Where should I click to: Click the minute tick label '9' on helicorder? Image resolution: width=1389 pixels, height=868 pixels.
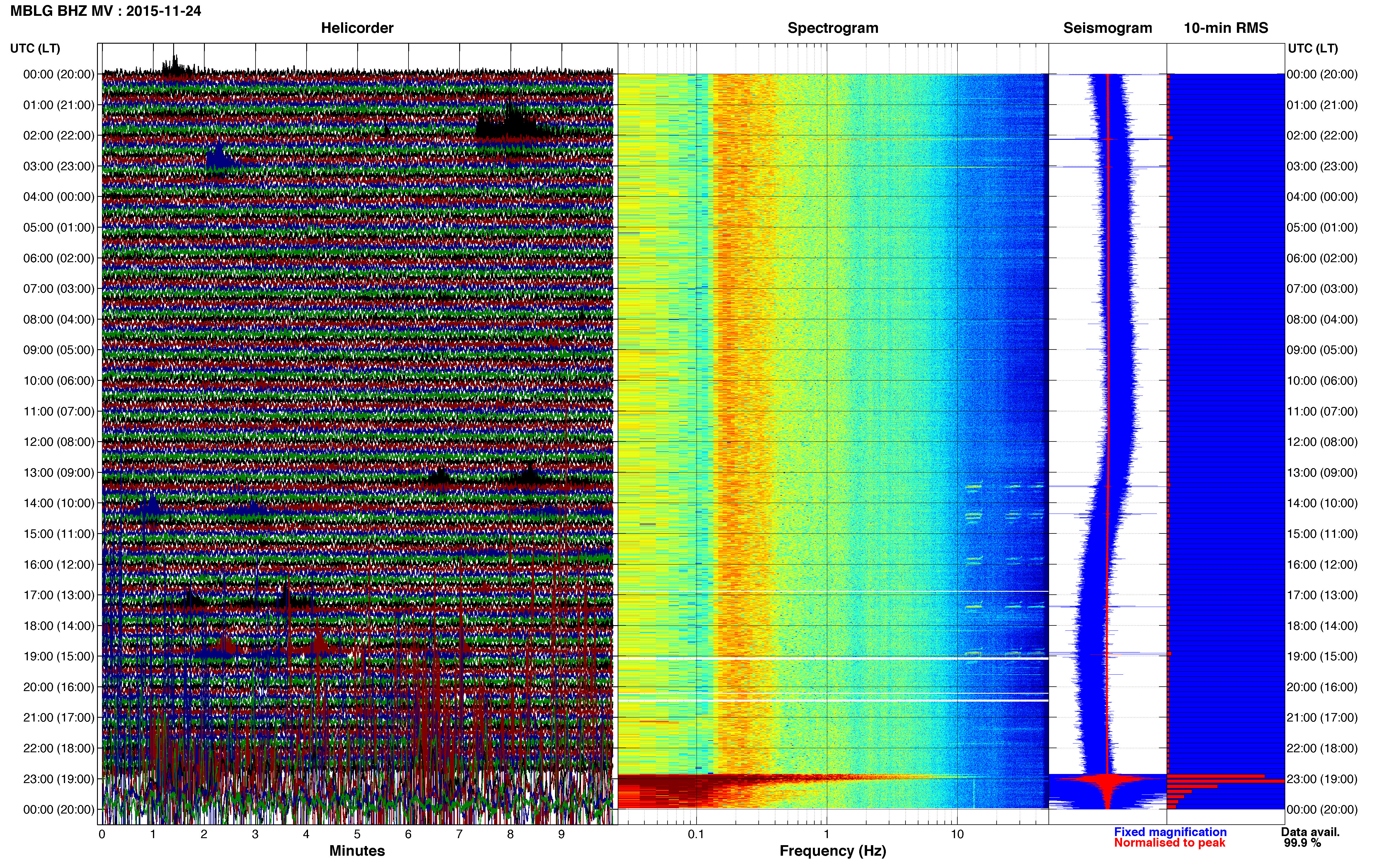[561, 834]
